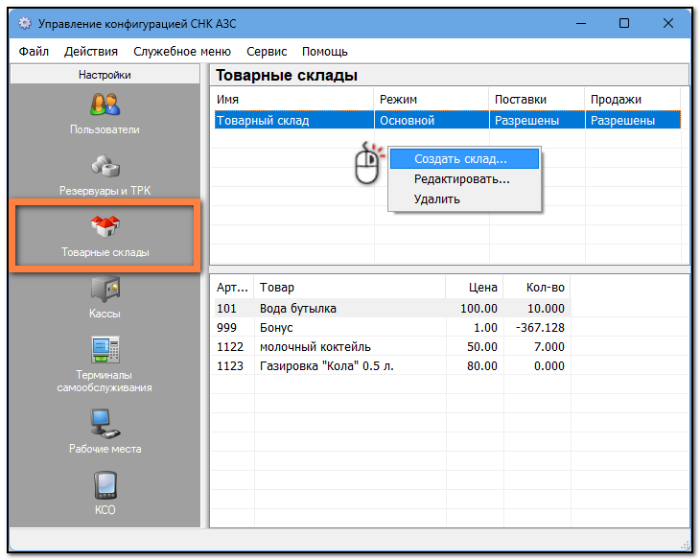The height and width of the screenshot is (560, 700).
Task: Minimize the Управление конфигурацией window
Action: [581, 23]
